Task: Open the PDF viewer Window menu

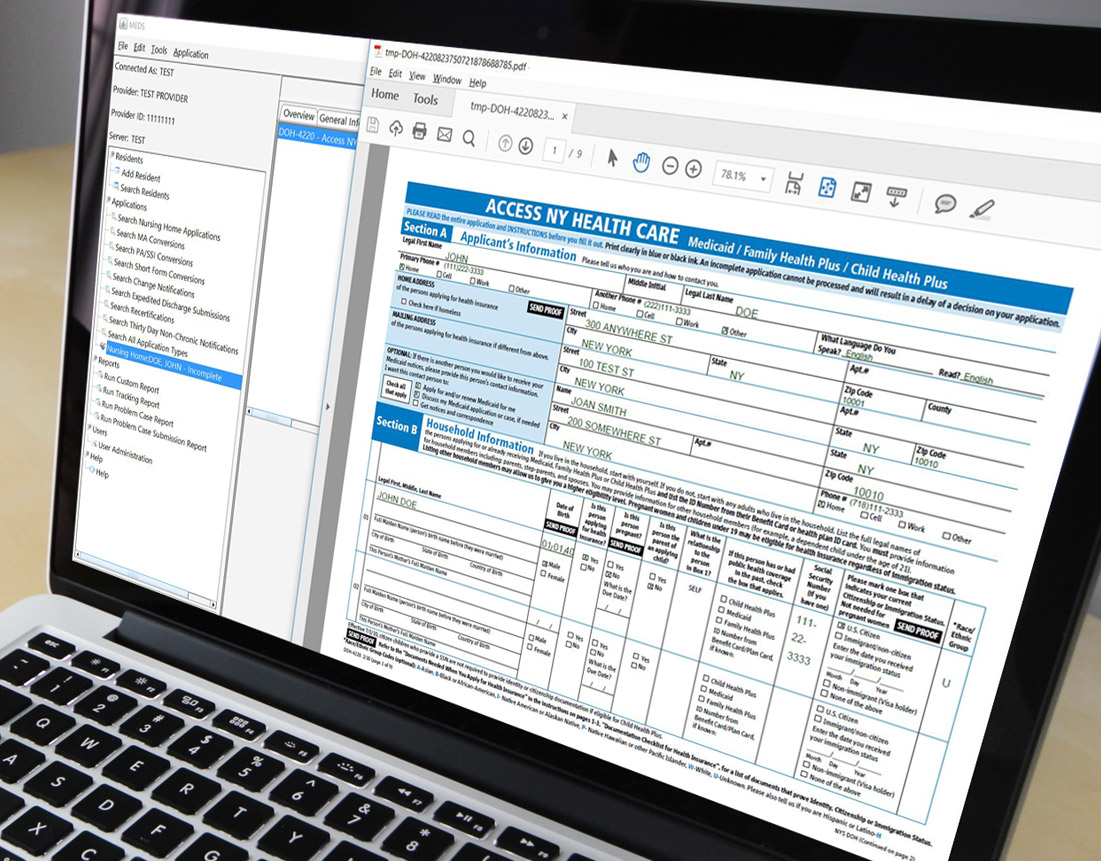Action: click(447, 79)
